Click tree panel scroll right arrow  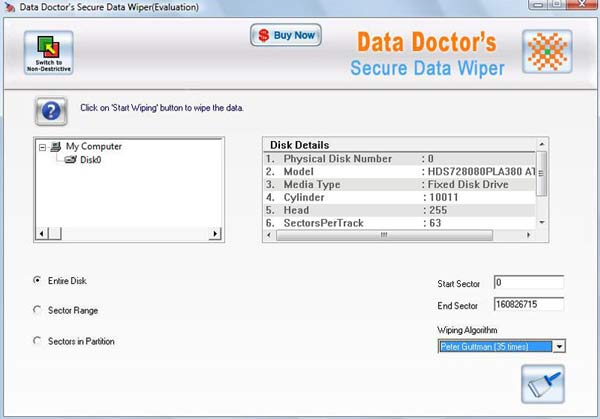click(215, 233)
